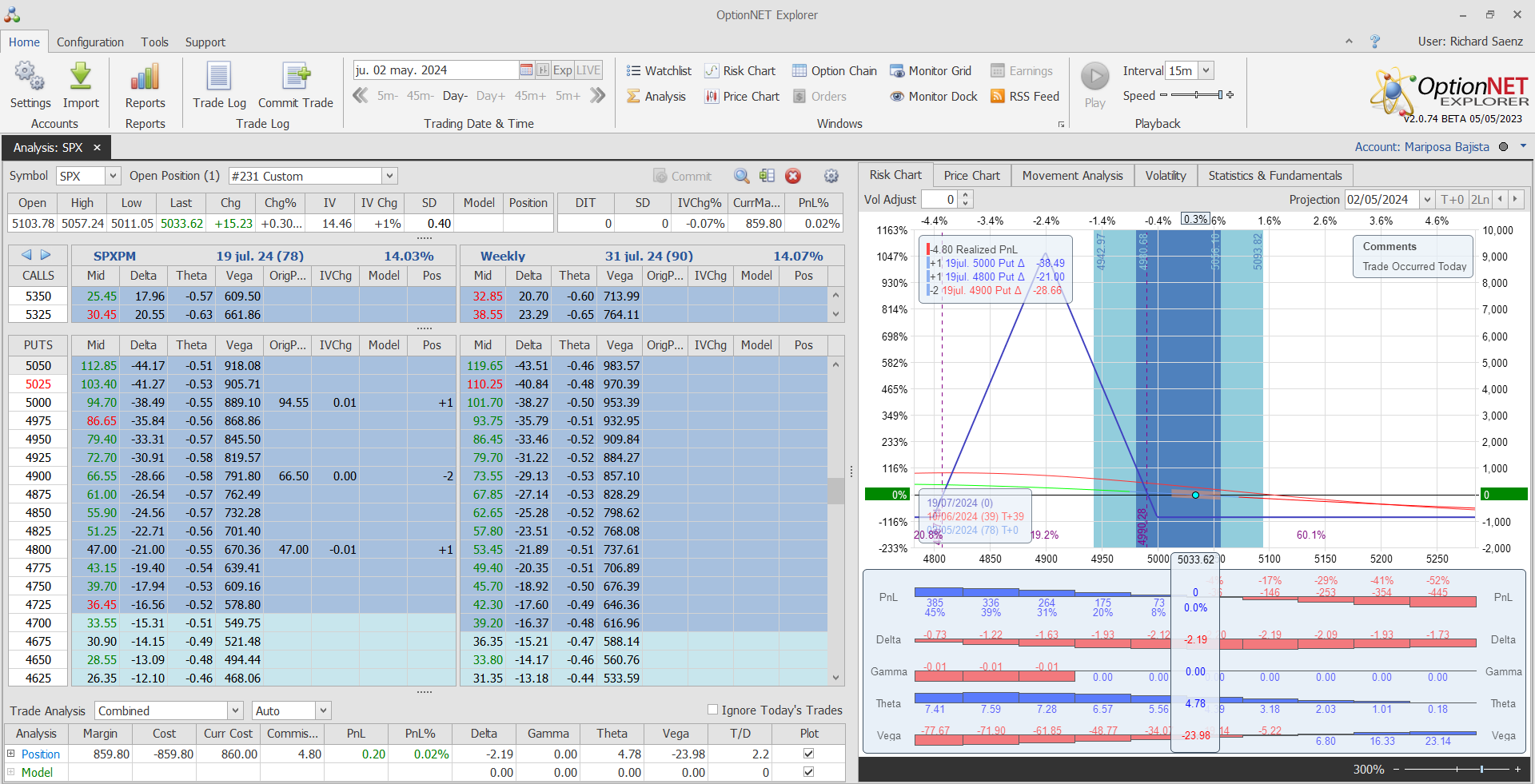Open the Trade Analysis Combined dropdown
Image resolution: width=1535 pixels, height=784 pixels.
(235, 710)
